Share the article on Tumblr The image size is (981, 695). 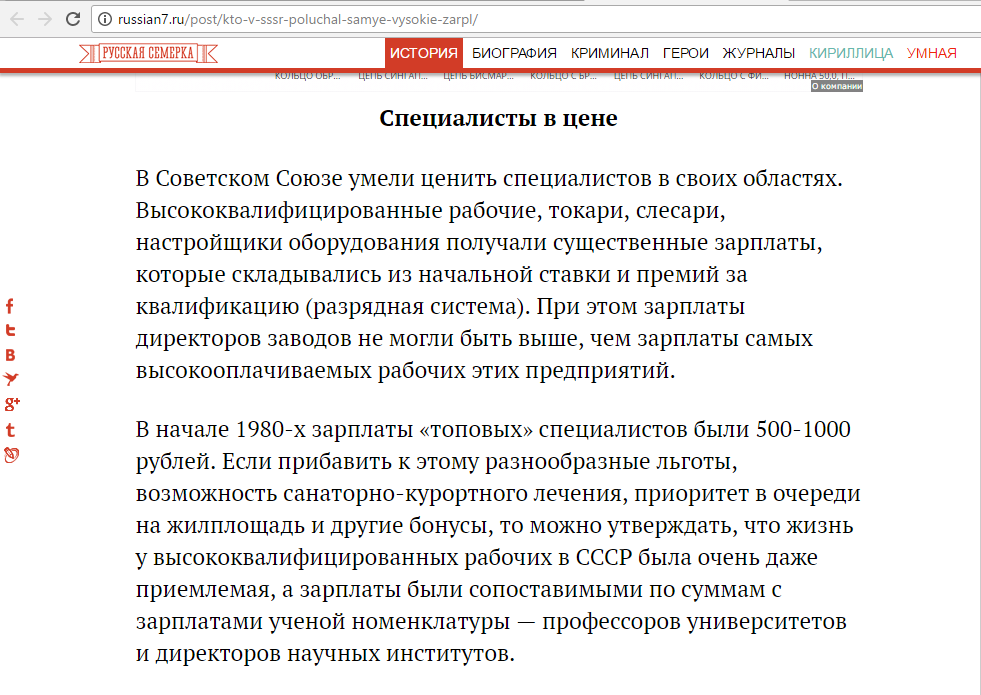tap(10, 430)
